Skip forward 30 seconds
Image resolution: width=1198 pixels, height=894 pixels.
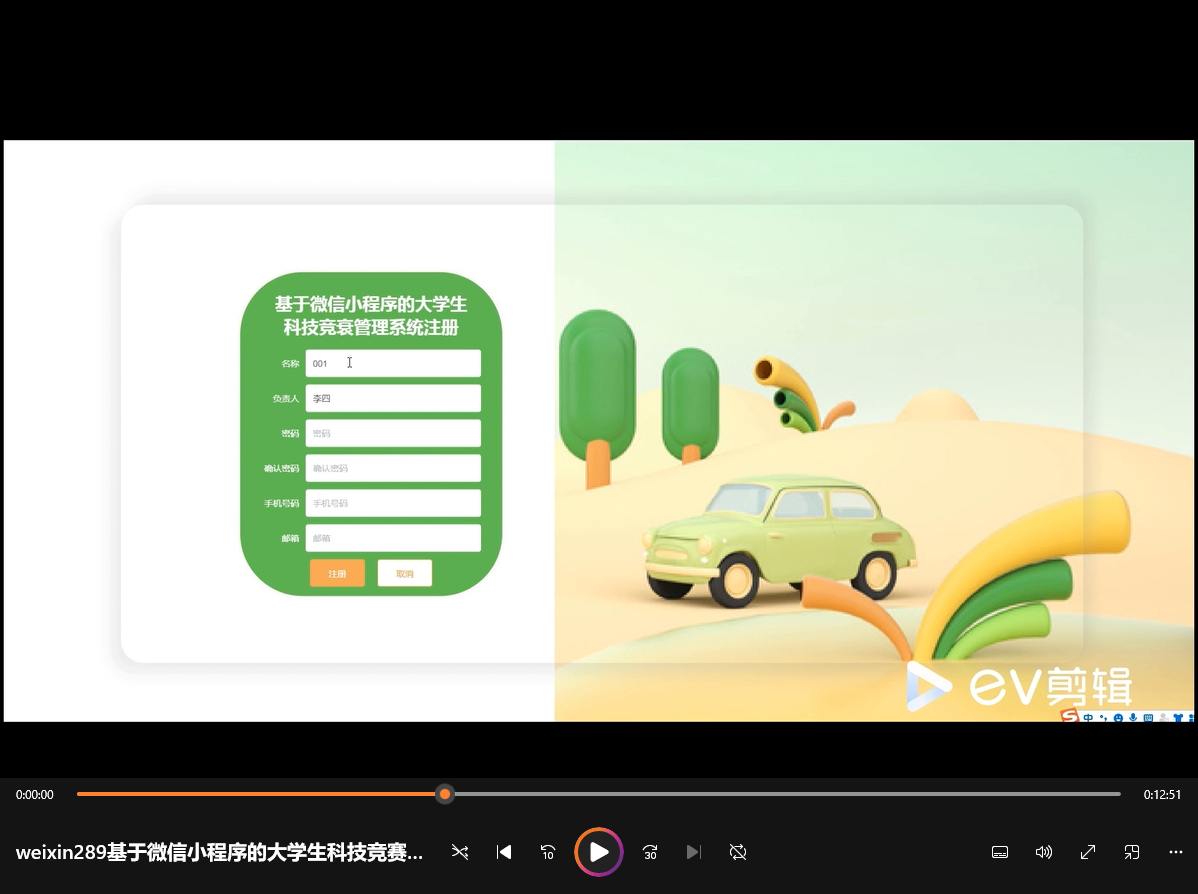click(650, 852)
